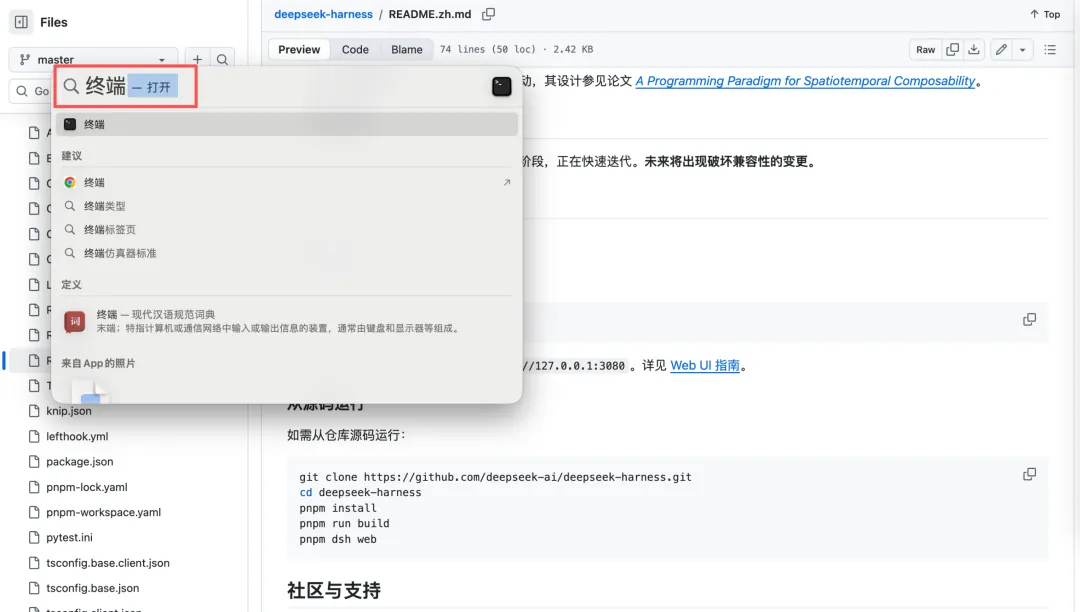Open the pnpm-workspace.yaml file

pos(103,512)
